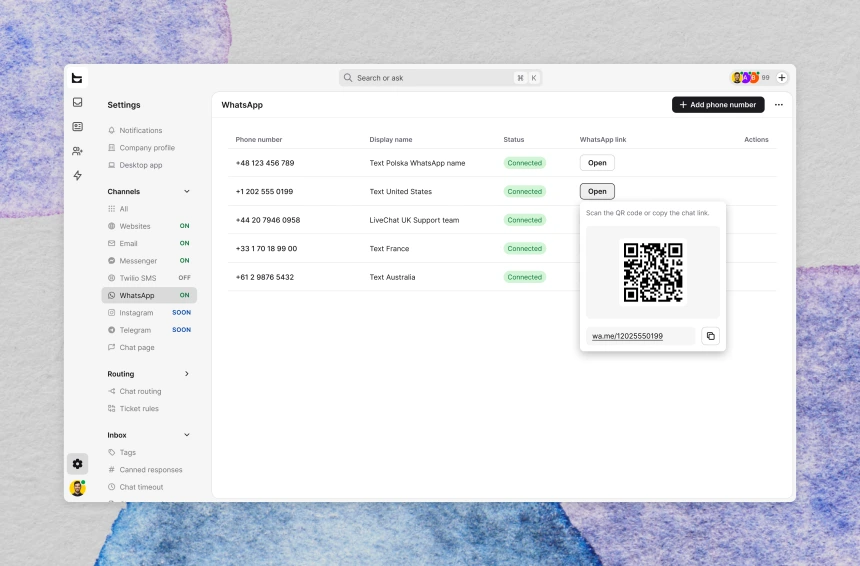
Task: Click phone number +1 202 555 0199
Action: (x=264, y=191)
